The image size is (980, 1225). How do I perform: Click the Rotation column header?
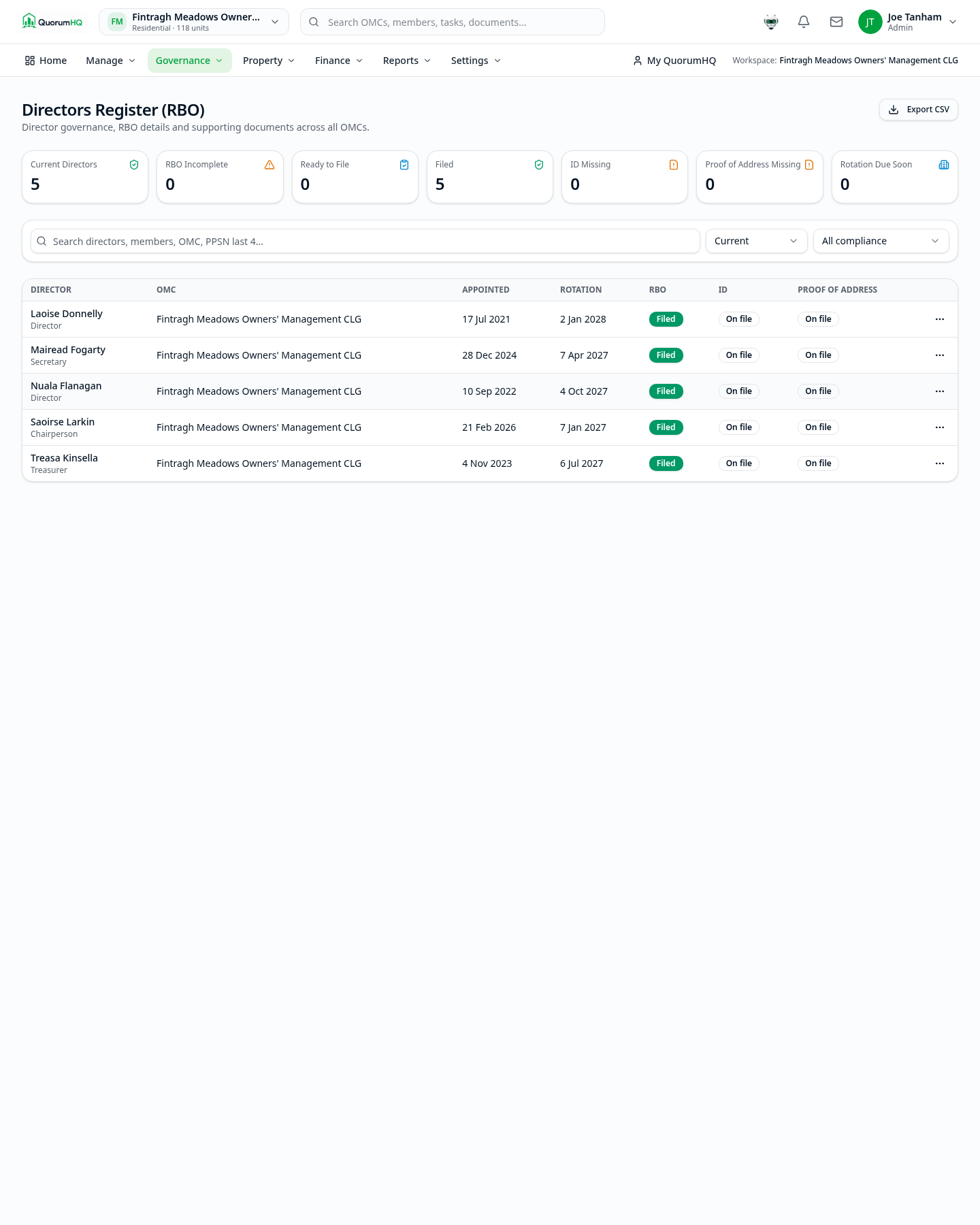(581, 290)
